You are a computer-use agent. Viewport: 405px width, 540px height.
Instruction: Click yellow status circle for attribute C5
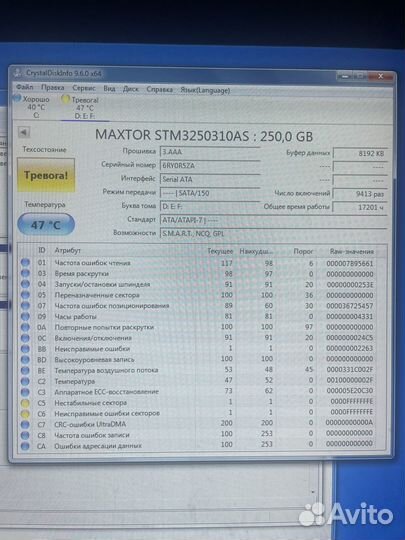click(x=25, y=403)
